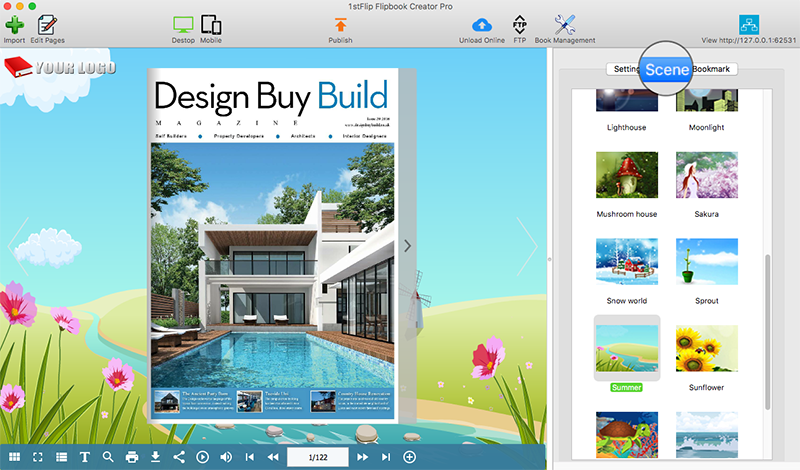Click the Upload Online cloud icon
The width and height of the screenshot is (800, 470).
tap(482, 25)
